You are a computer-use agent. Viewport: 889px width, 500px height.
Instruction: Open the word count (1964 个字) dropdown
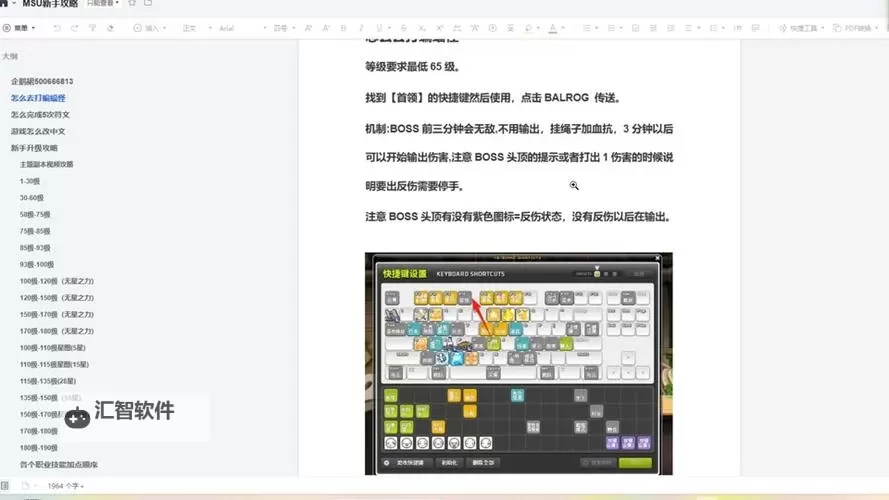point(65,486)
